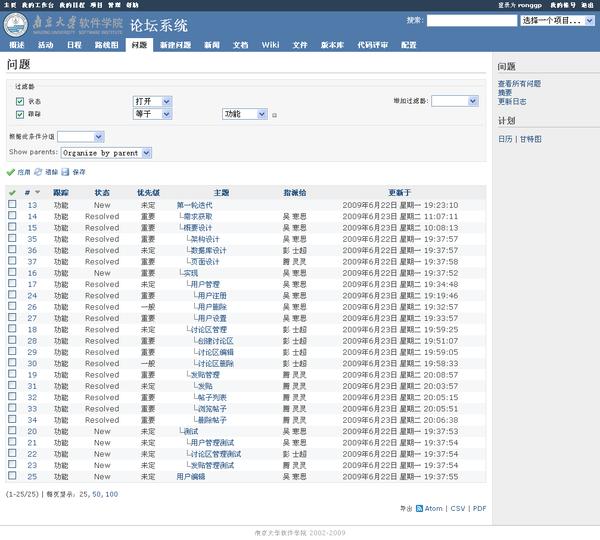Check the box for issue 13
The width and height of the screenshot is (600, 540).
(12, 204)
